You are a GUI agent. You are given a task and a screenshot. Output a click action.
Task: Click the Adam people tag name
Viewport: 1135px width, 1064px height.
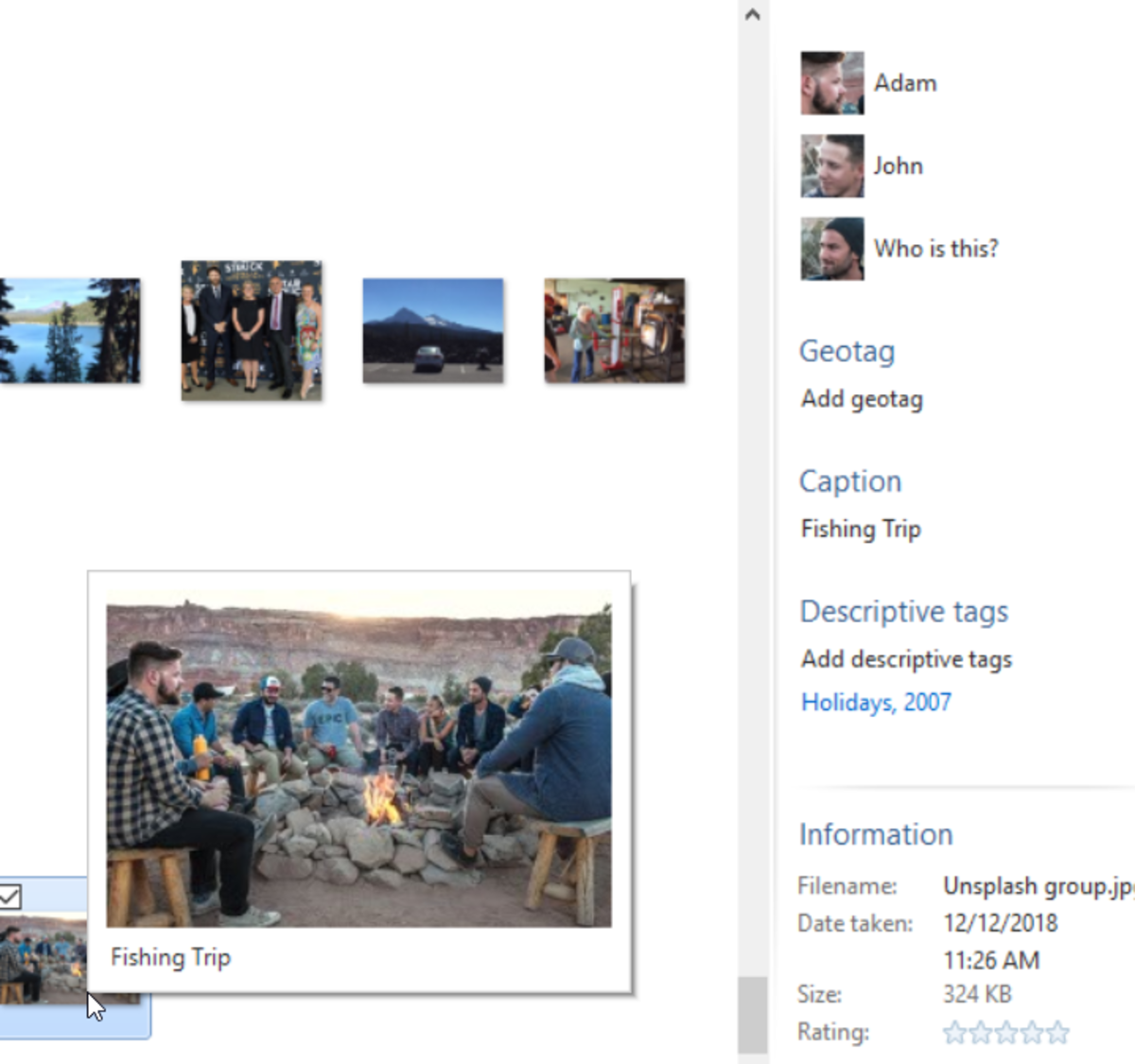[x=905, y=83]
